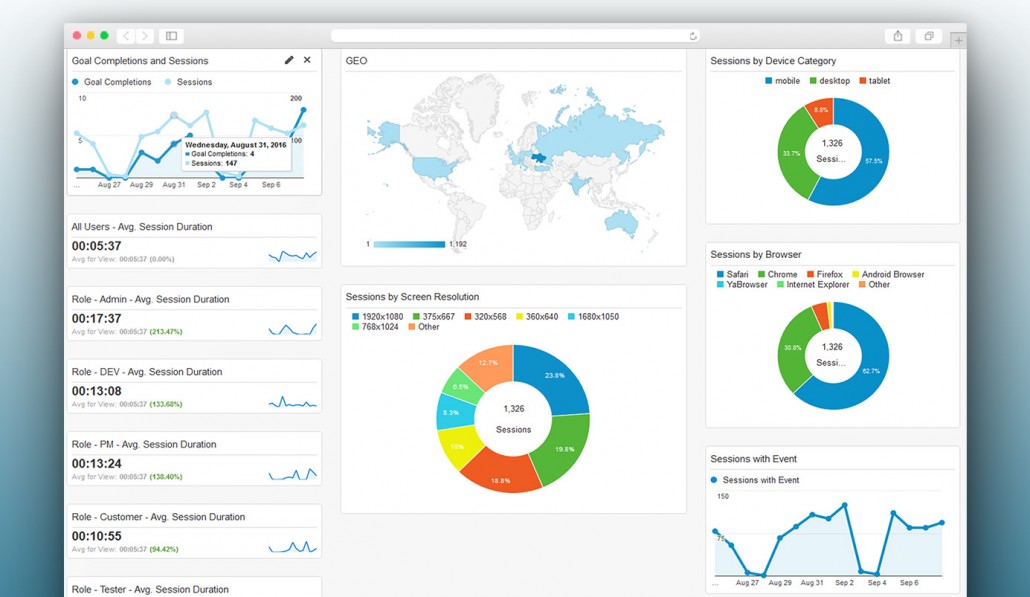Toggle the tablet legend entry
The width and height of the screenshot is (1030, 597).
coord(874,81)
